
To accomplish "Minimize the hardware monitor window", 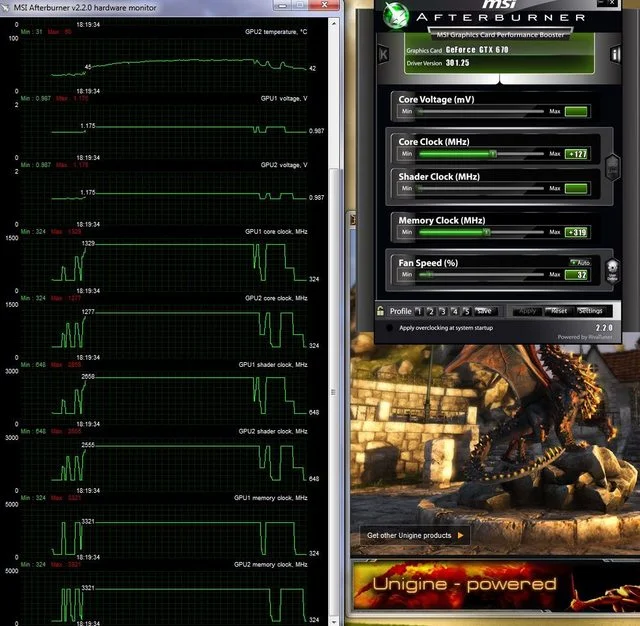I will [282, 5].
